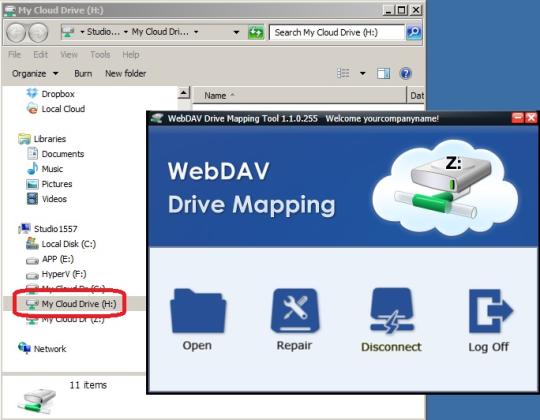
Task: Select the Music library
Action: (52, 169)
